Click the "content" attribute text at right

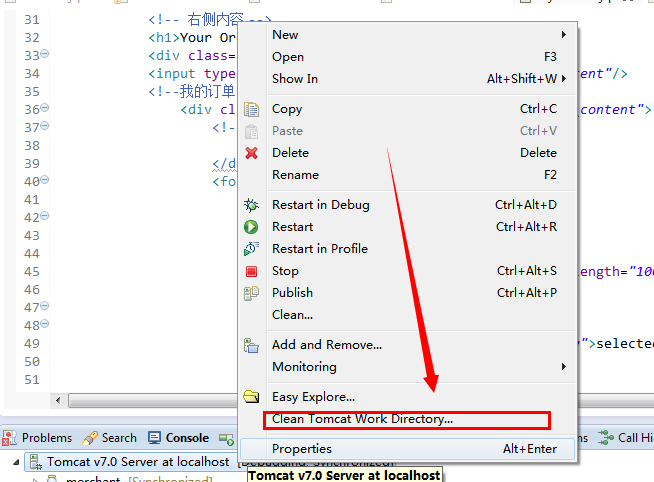(611, 110)
